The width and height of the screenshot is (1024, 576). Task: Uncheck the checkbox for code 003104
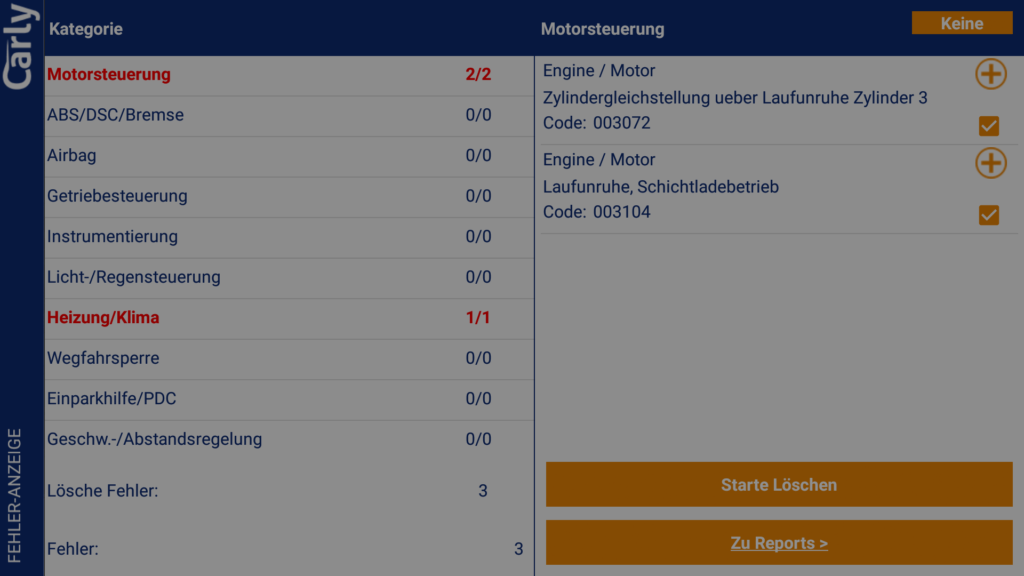(x=989, y=215)
